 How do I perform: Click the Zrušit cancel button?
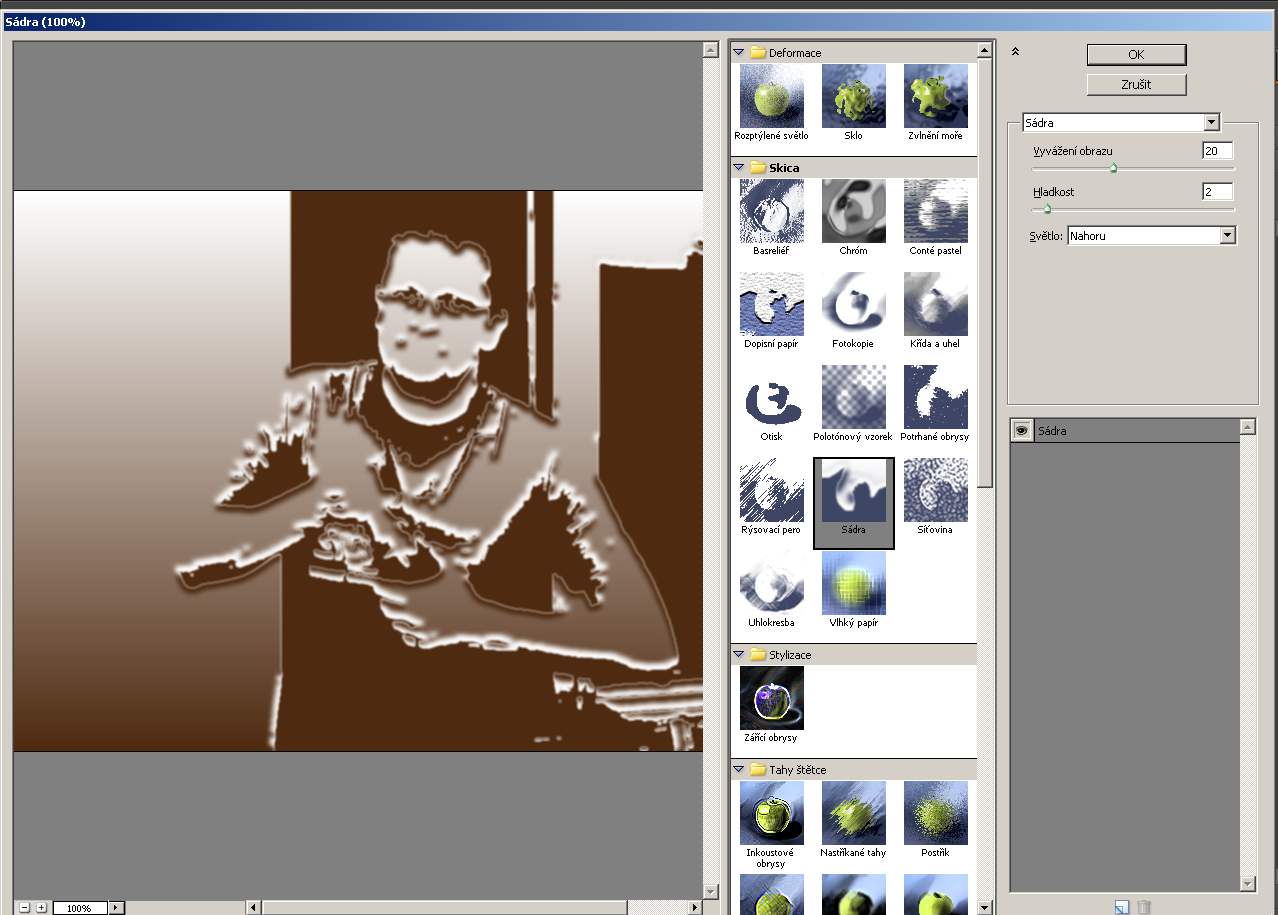click(x=1136, y=85)
